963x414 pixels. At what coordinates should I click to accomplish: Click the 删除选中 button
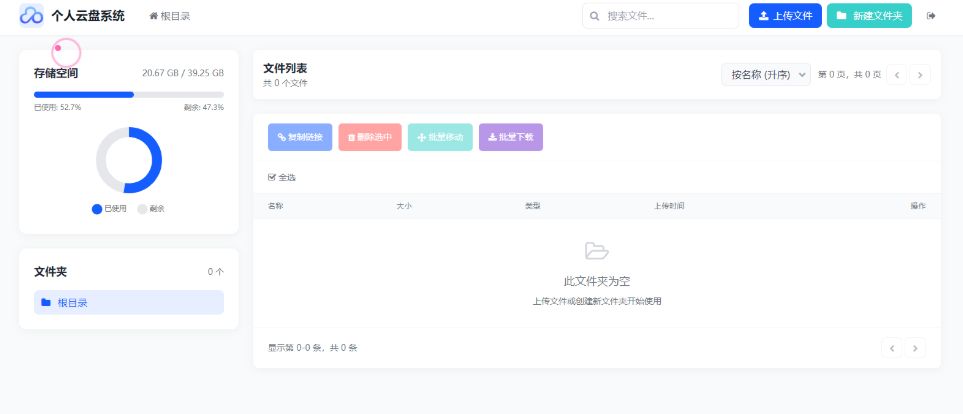(x=370, y=137)
